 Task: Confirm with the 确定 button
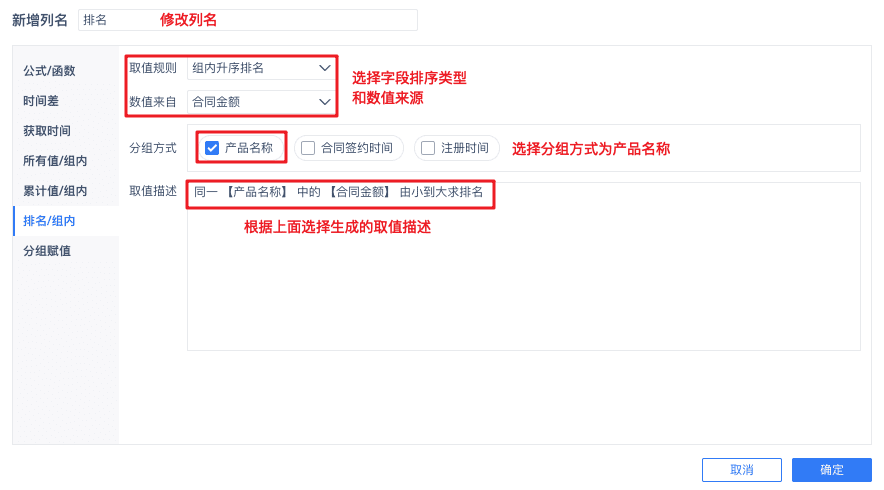[x=832, y=470]
